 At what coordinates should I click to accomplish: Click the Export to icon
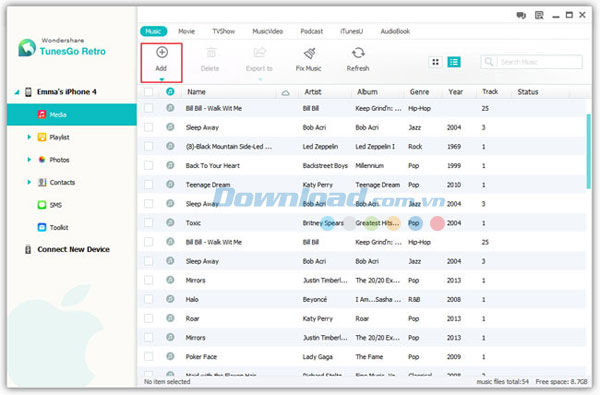[259, 52]
